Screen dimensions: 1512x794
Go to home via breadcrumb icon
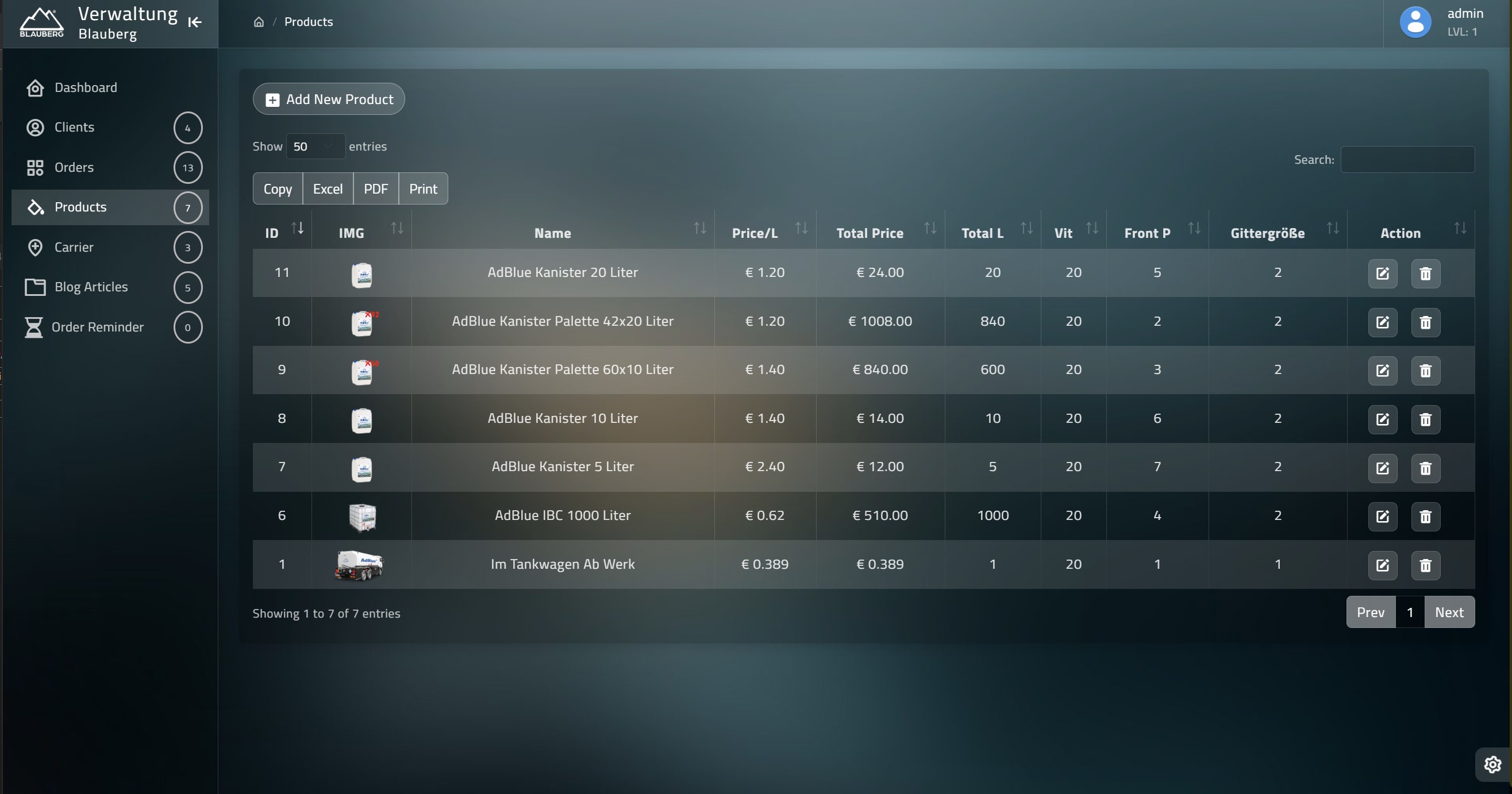click(x=259, y=22)
